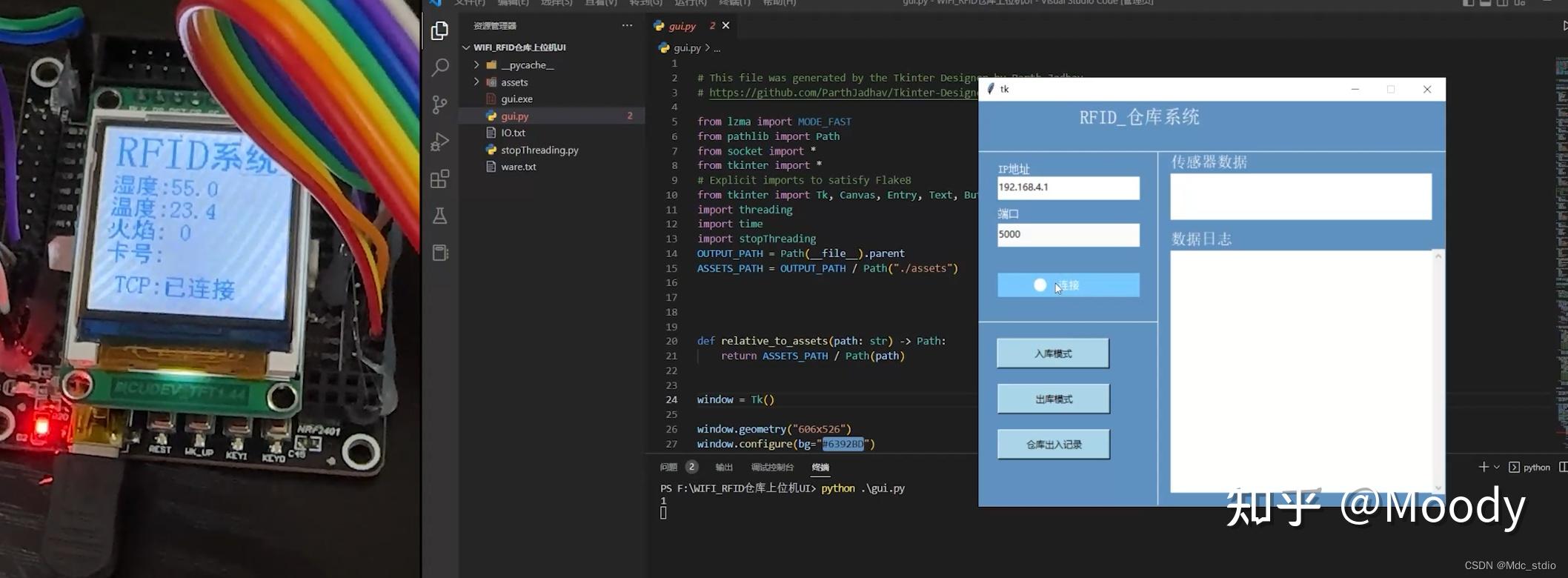
Task: Click the Python file icon in the breadcrumb
Action: (664, 47)
